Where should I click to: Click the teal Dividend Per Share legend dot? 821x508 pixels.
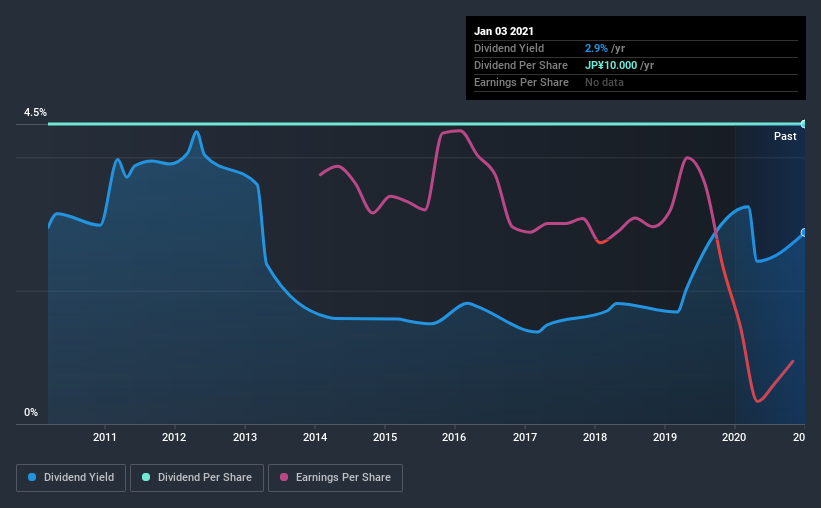[146, 477]
